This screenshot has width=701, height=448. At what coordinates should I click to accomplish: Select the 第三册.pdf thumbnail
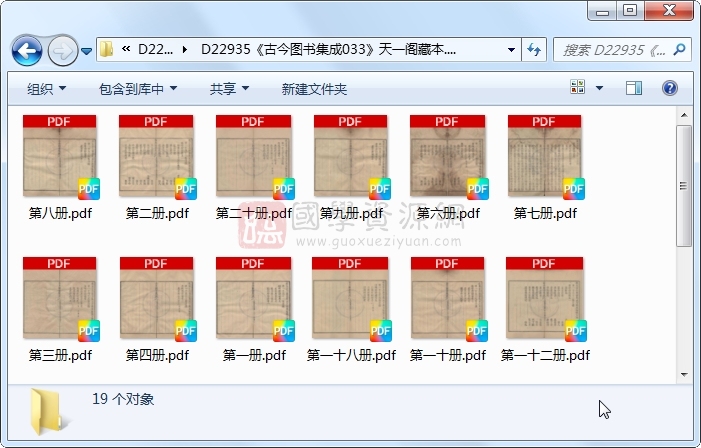[60, 299]
